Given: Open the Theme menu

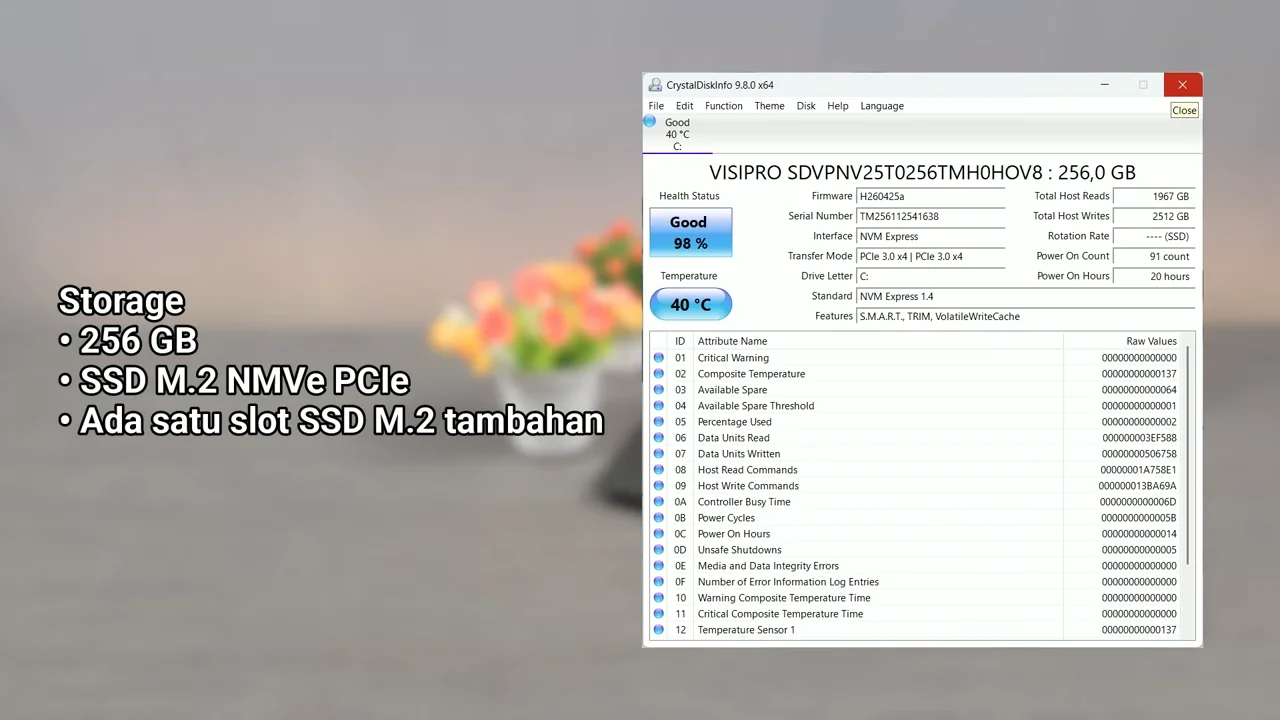Looking at the screenshot, I should 769,106.
